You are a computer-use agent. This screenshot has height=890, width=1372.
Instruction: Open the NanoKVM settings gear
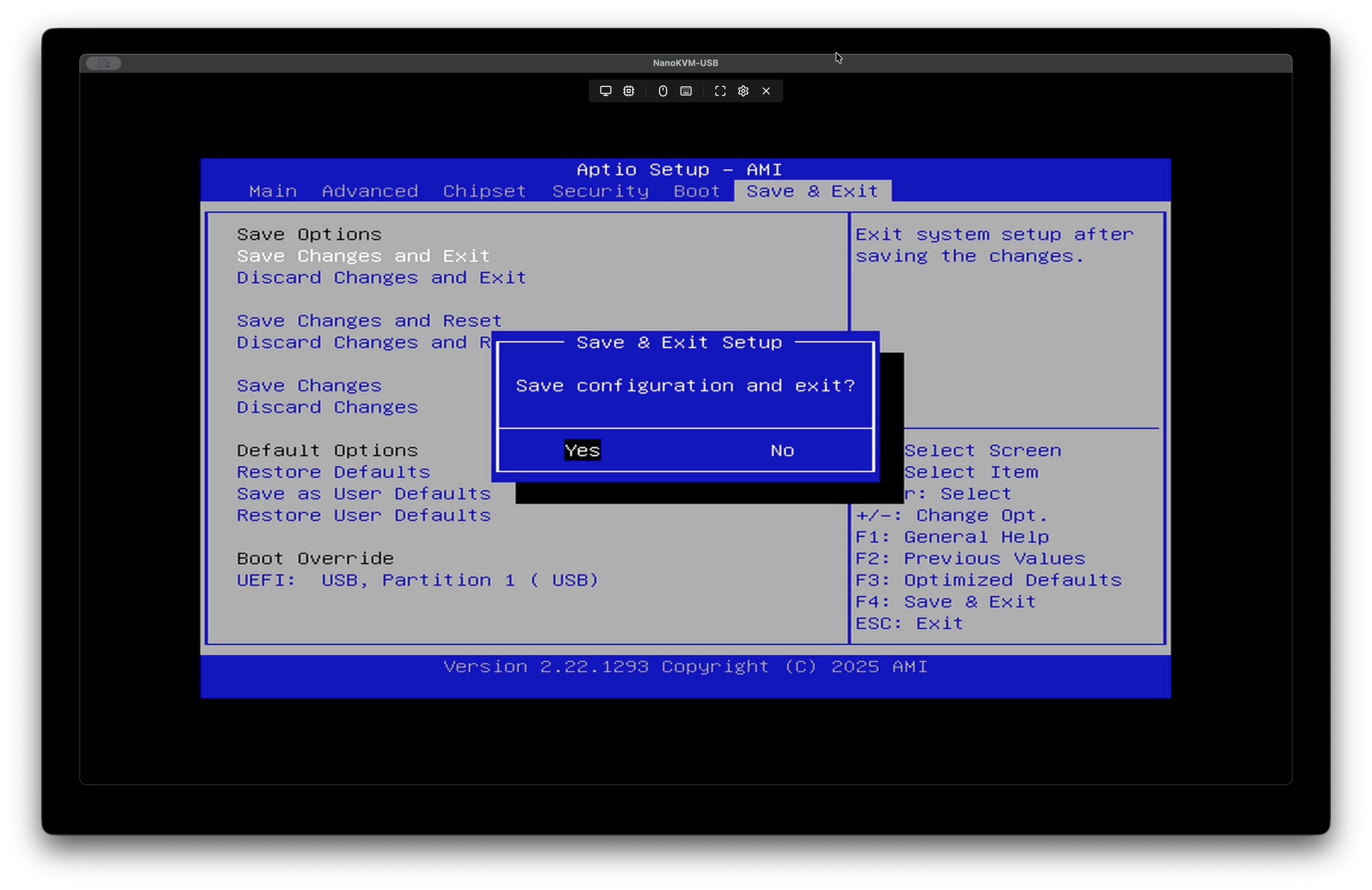[743, 91]
